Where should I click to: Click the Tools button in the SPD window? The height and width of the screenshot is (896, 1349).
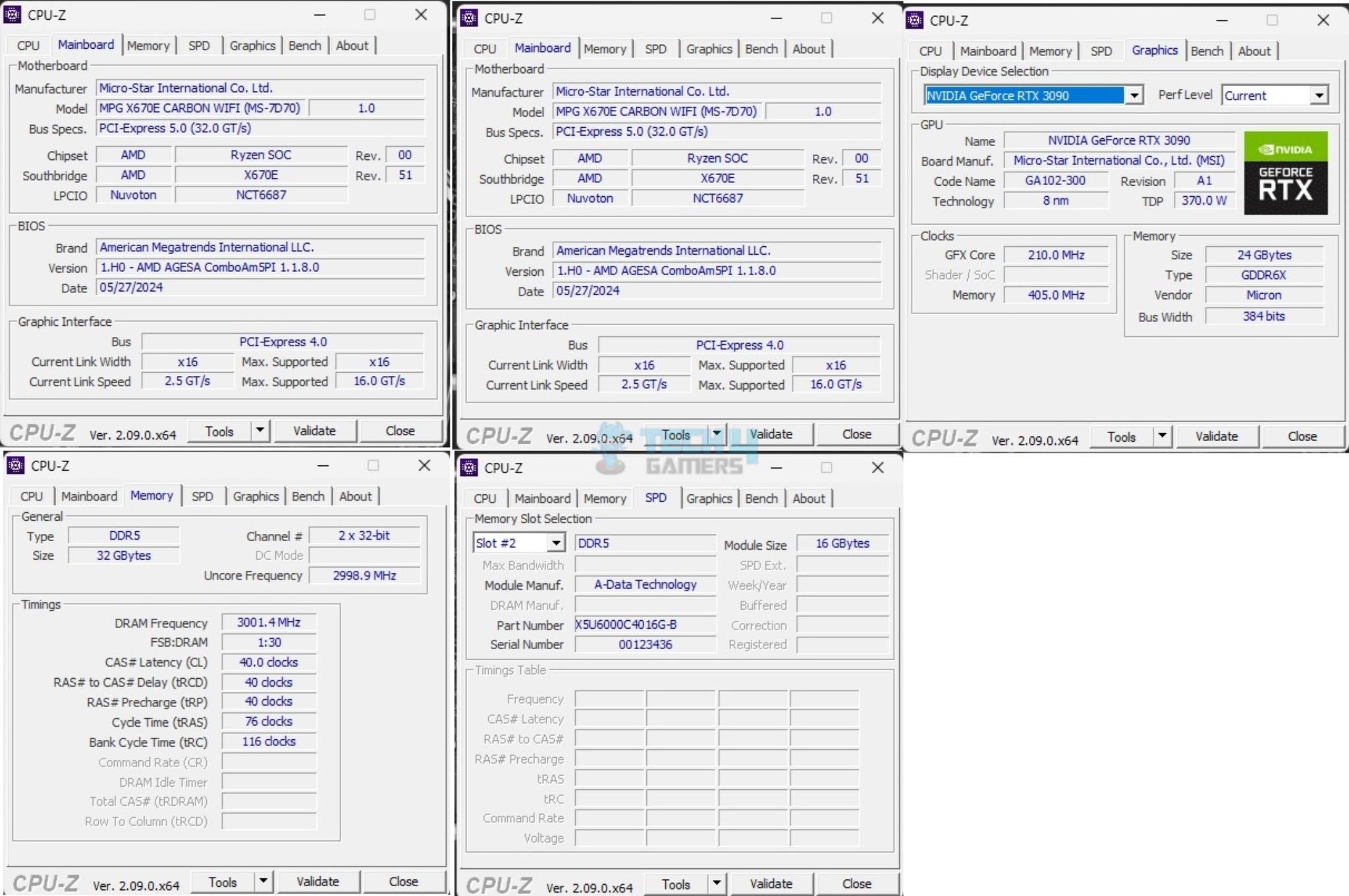coord(676,884)
